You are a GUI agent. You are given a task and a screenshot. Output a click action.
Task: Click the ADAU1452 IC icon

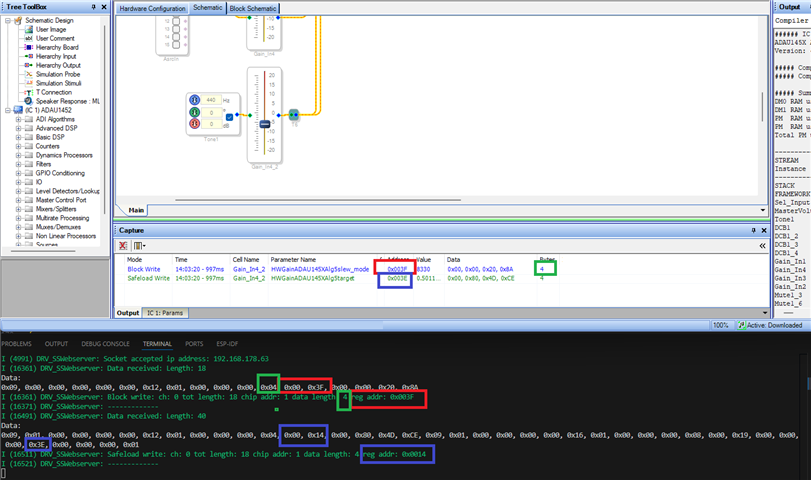[18, 110]
